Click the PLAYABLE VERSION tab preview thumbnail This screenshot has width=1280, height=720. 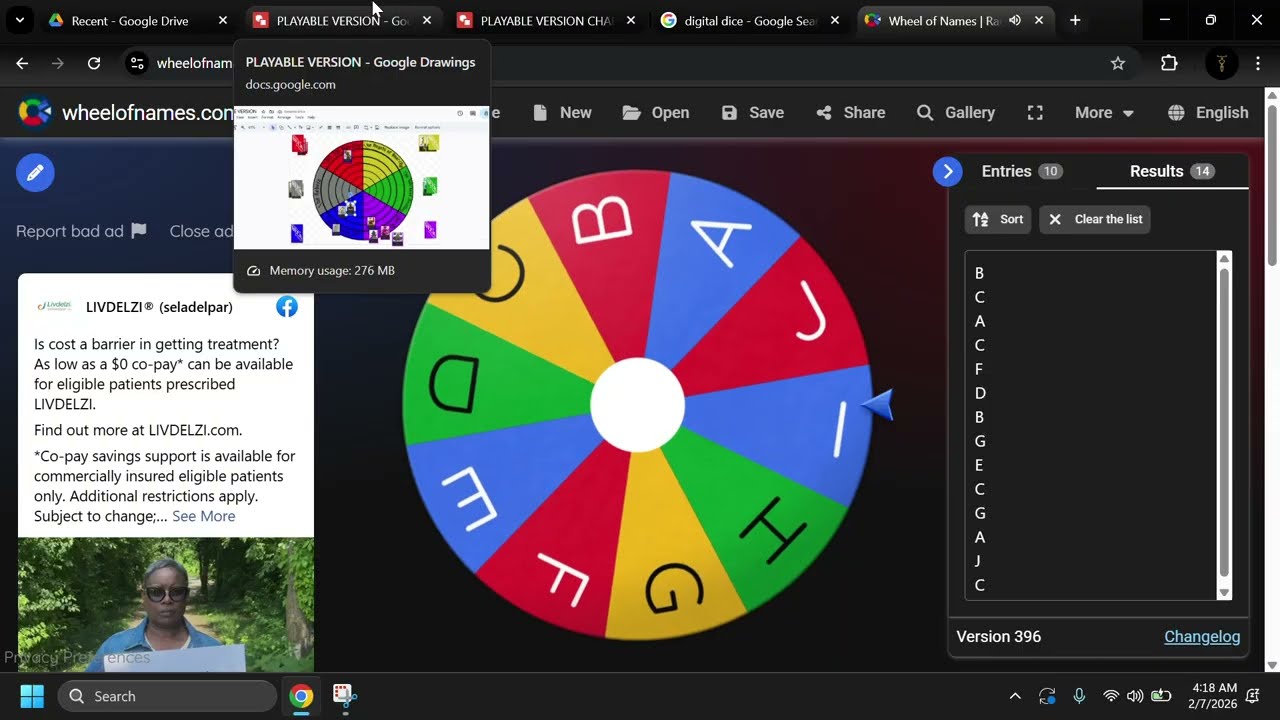coord(361,177)
